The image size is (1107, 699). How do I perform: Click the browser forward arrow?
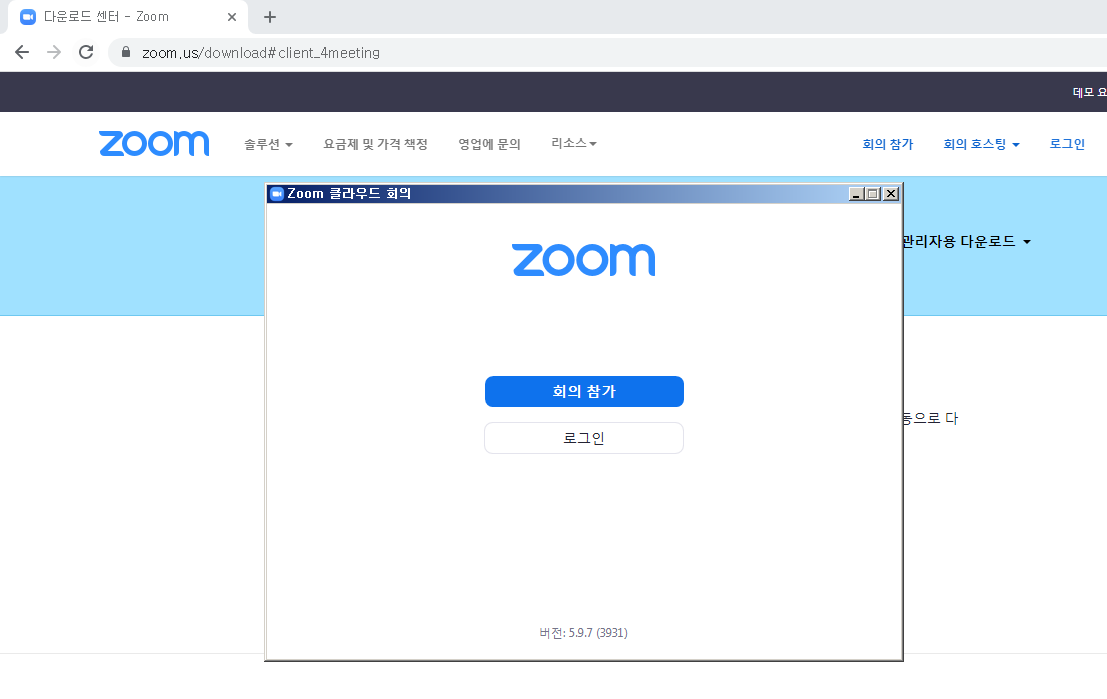click(x=54, y=52)
